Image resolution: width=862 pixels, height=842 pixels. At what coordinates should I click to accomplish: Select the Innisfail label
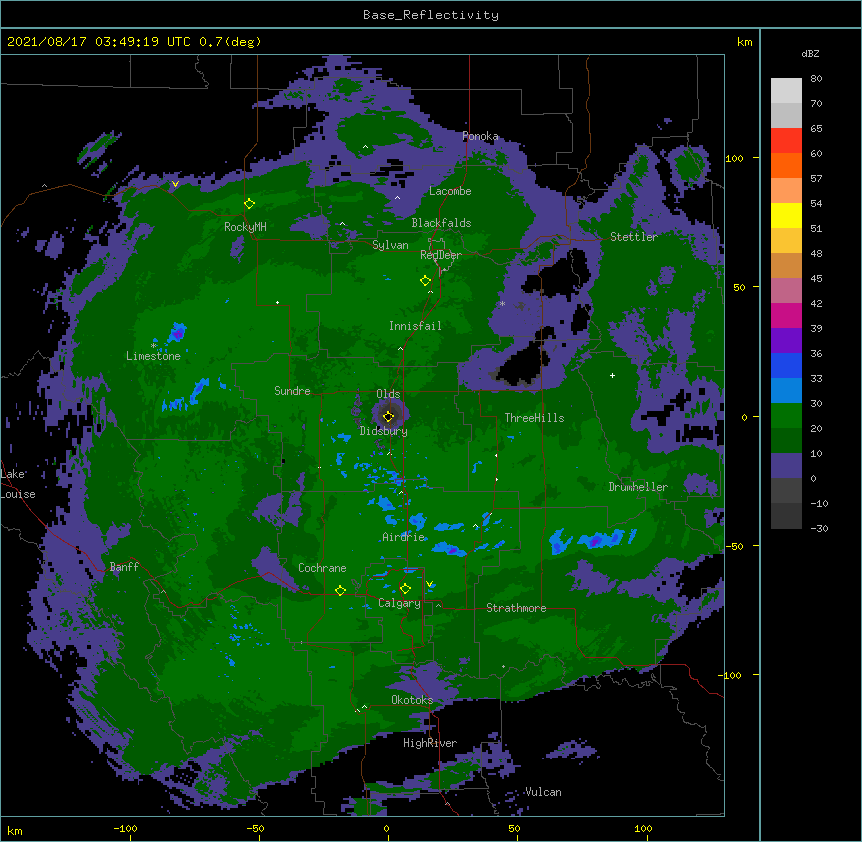coord(415,326)
